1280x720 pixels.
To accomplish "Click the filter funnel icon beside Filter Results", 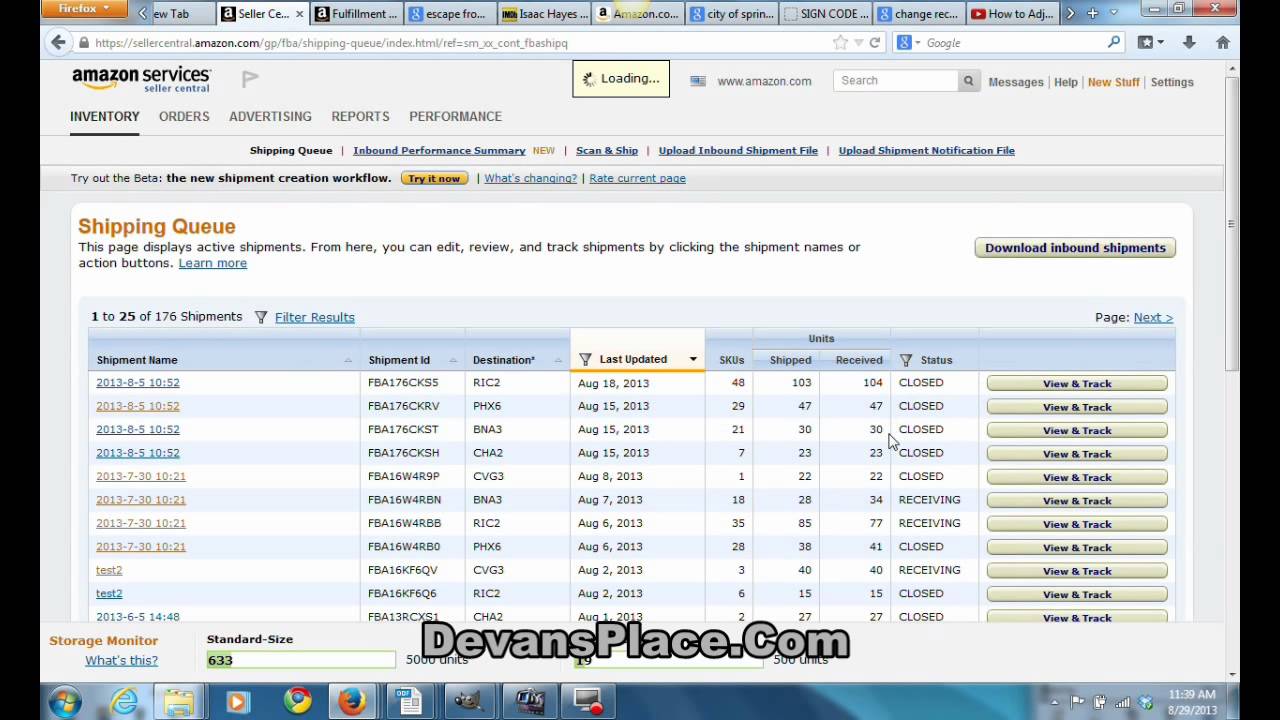I will coord(261,317).
